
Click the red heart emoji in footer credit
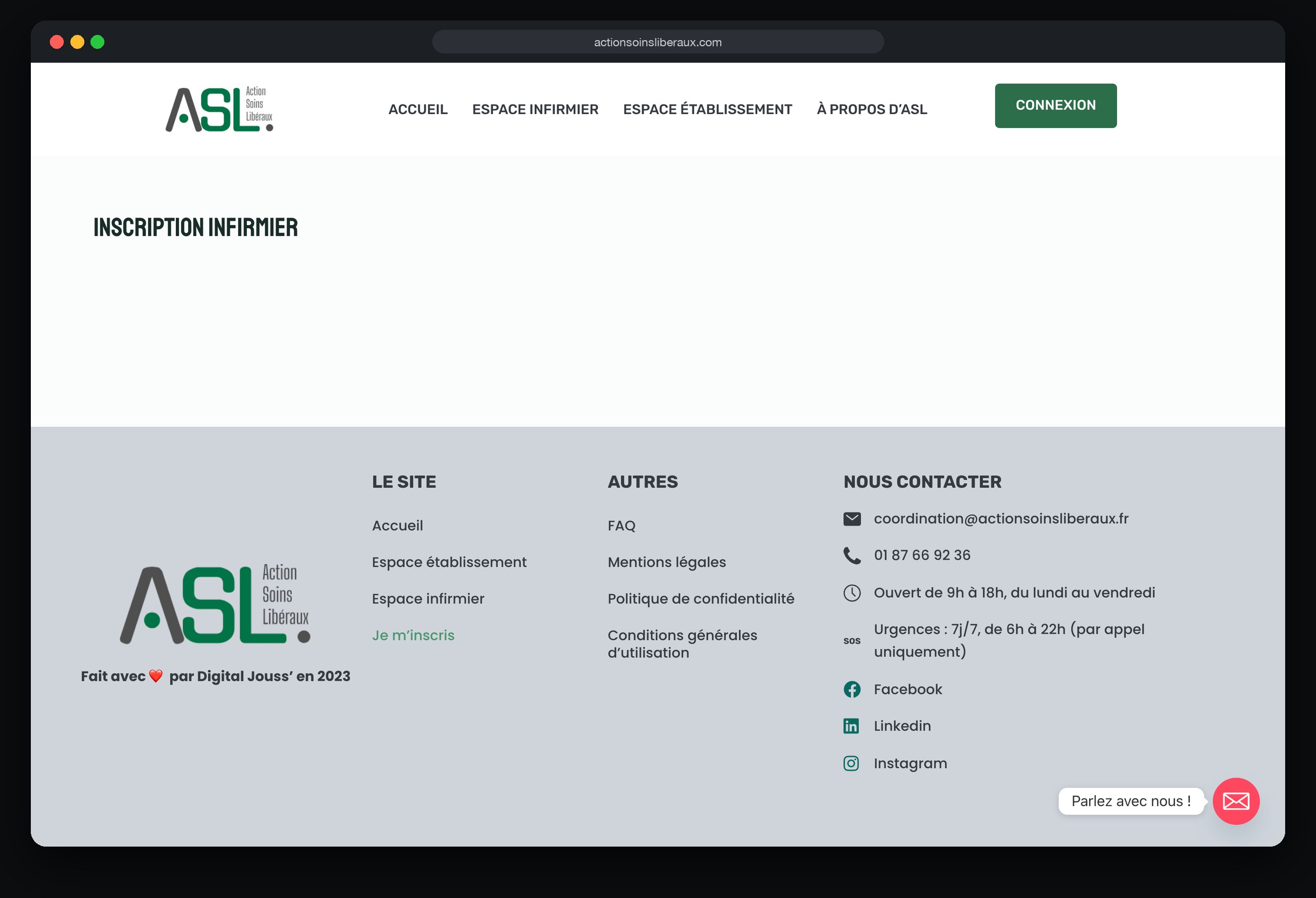[156, 676]
